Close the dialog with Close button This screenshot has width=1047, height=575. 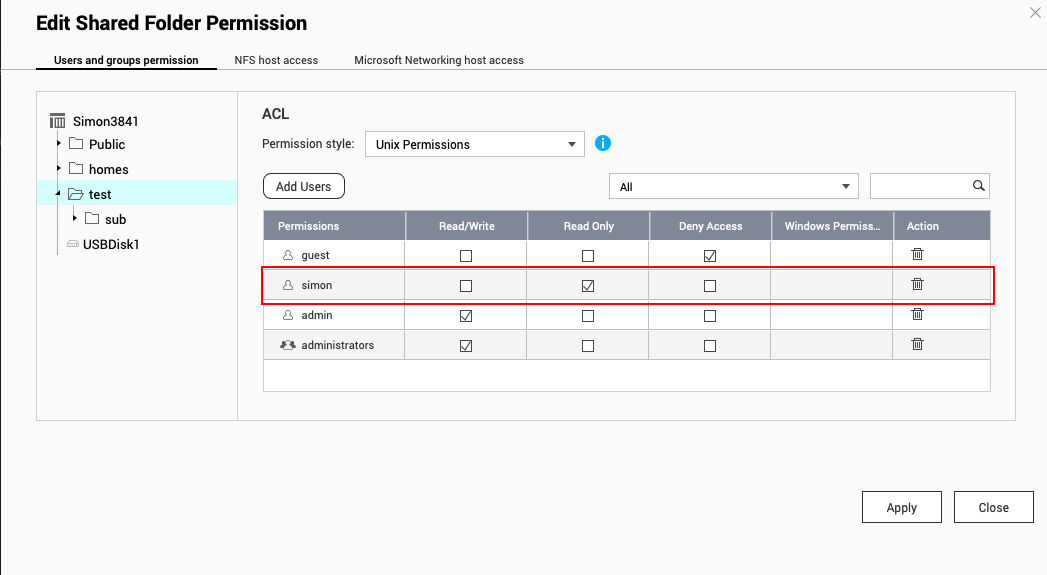993,507
